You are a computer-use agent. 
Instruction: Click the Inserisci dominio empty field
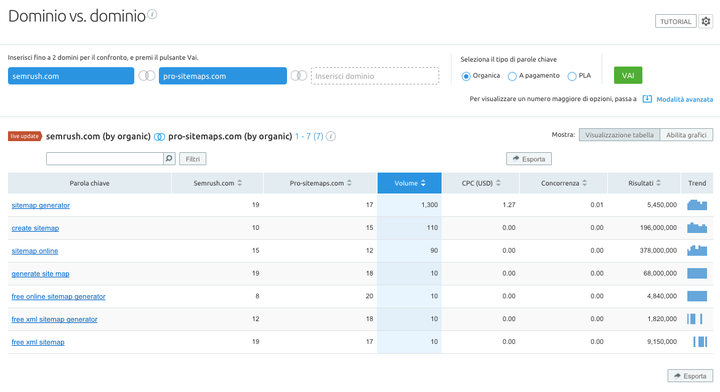(x=375, y=76)
